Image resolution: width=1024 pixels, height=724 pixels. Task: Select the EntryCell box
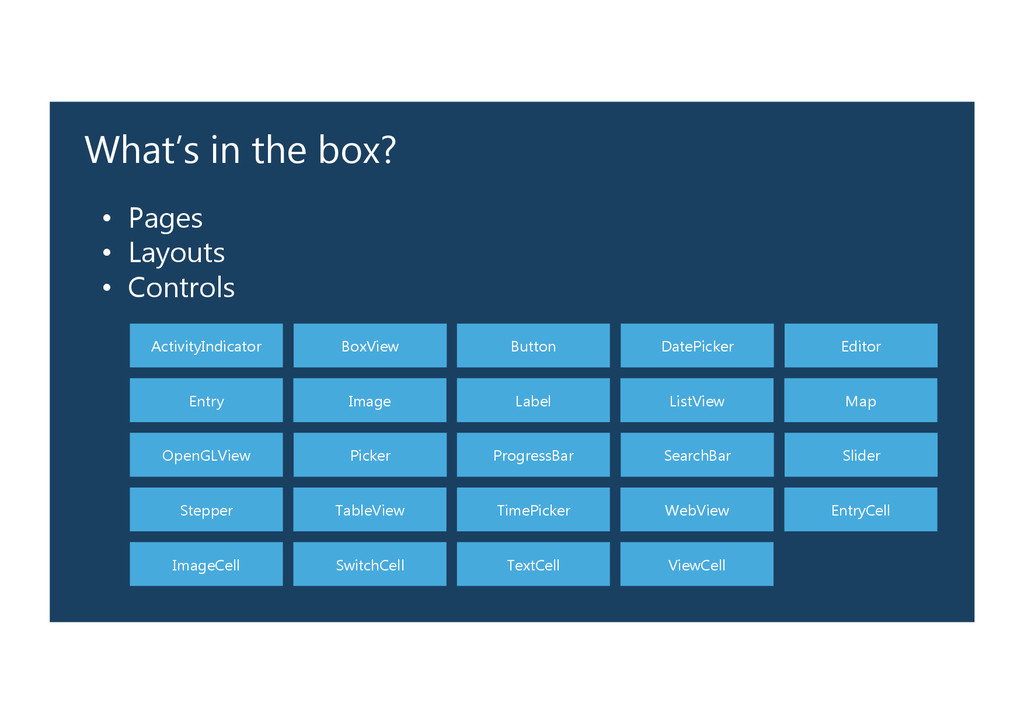click(861, 509)
